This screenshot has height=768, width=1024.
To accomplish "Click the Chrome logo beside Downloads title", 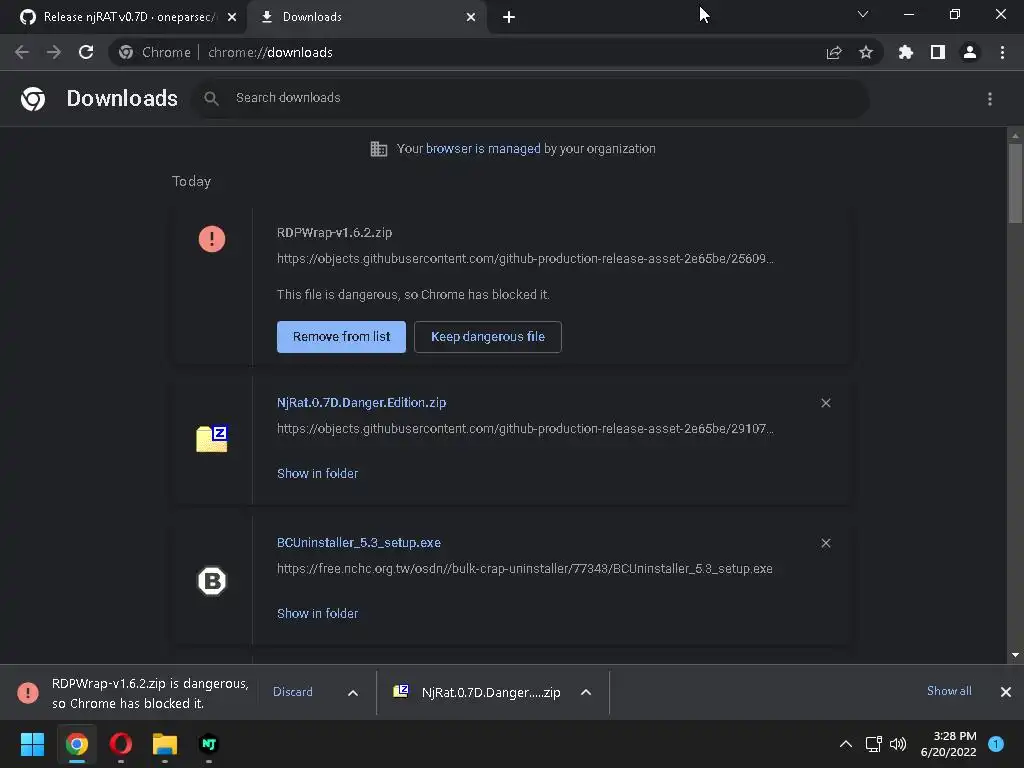I will [33, 99].
